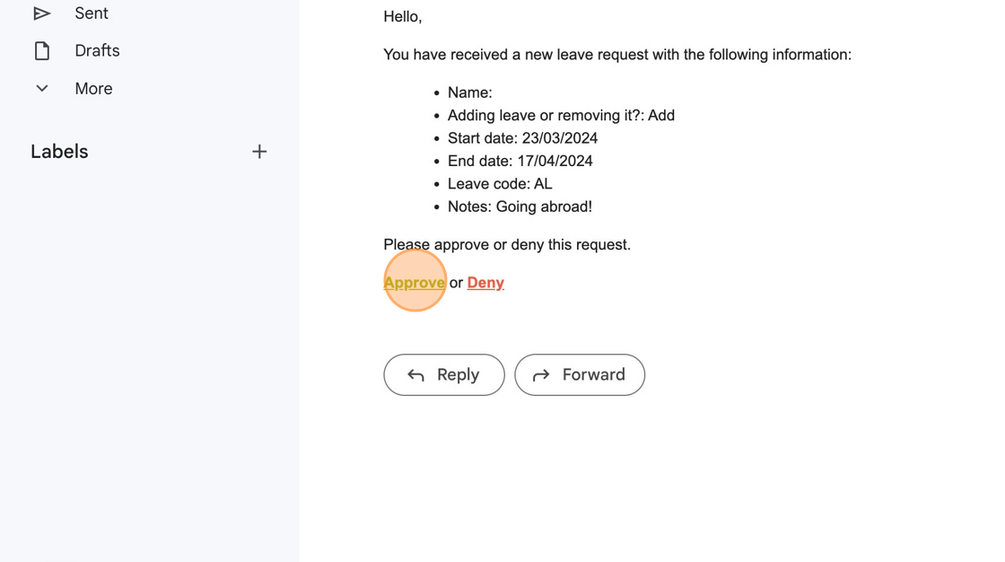Expand More using the chevron arrow
Image resolution: width=1005 pixels, height=562 pixels.
coord(42,89)
